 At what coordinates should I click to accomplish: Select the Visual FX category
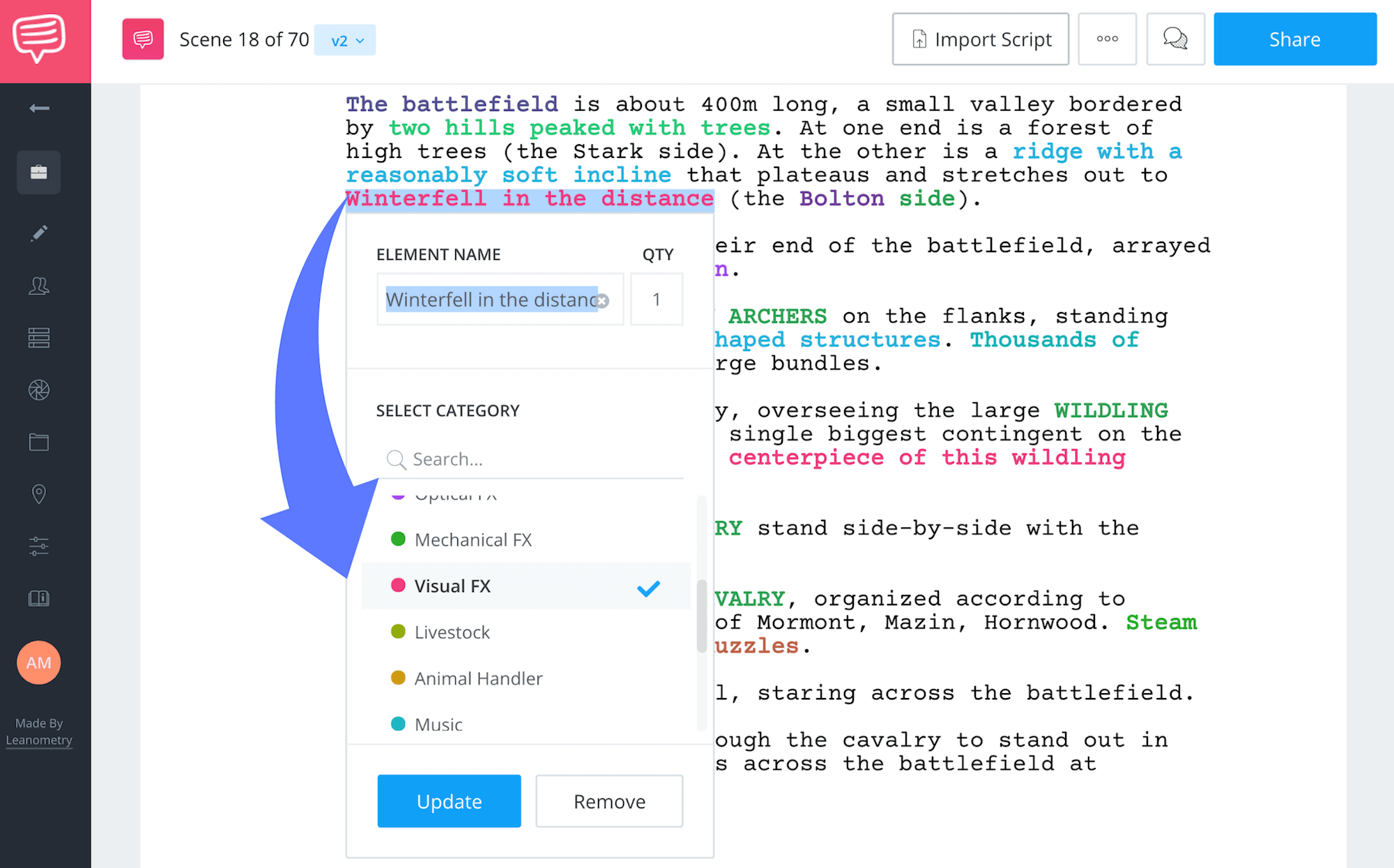click(x=453, y=586)
